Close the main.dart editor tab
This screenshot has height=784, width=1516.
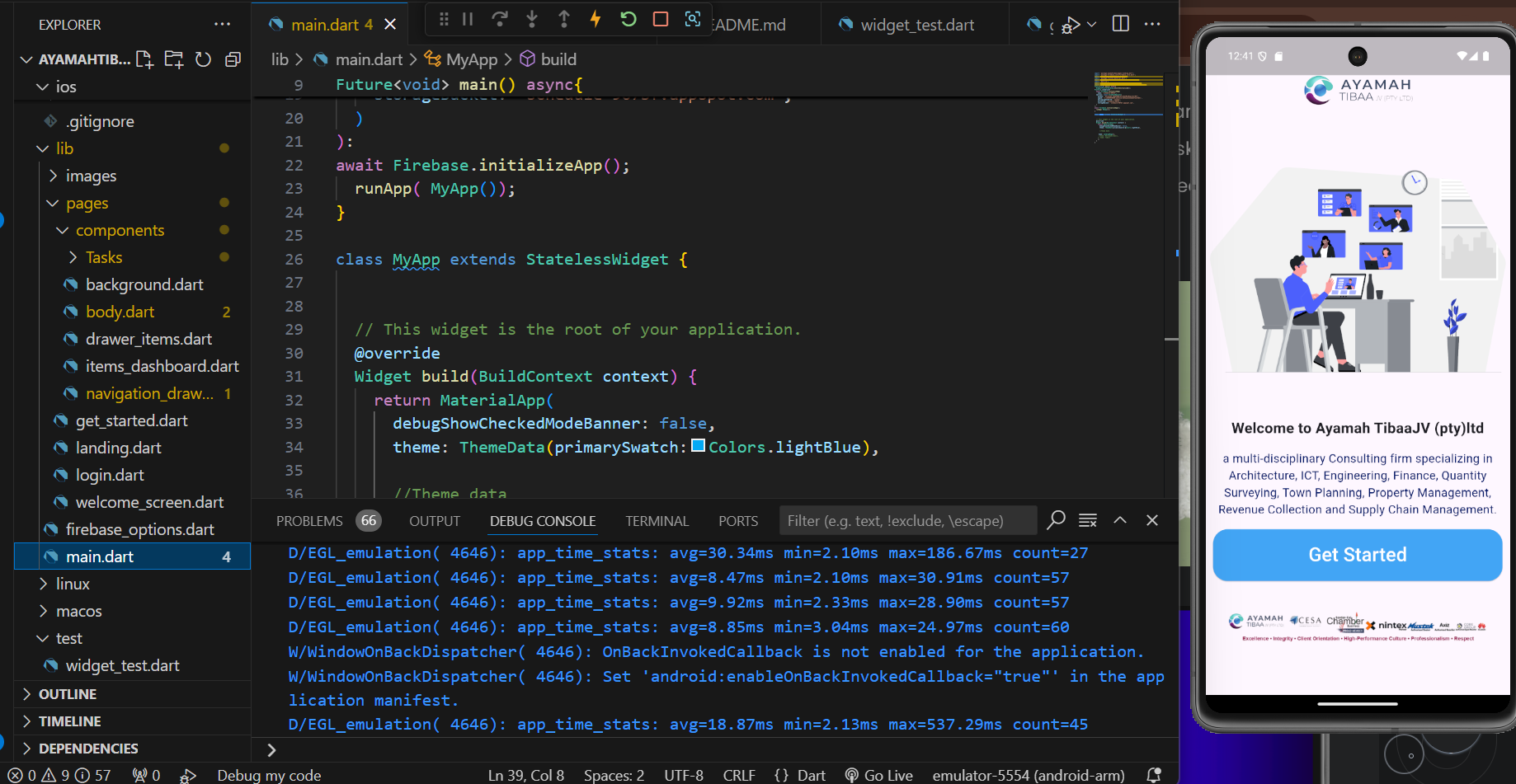(390, 25)
